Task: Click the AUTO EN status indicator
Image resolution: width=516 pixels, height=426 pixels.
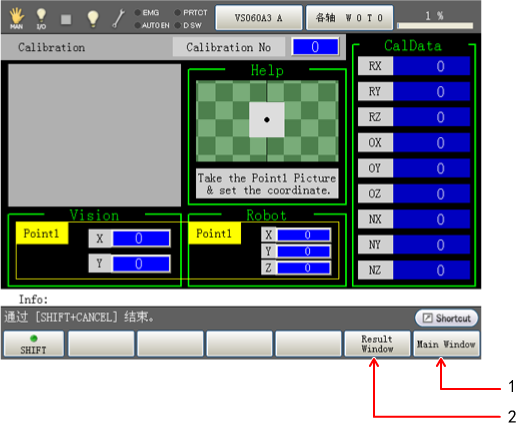Action: point(152,25)
